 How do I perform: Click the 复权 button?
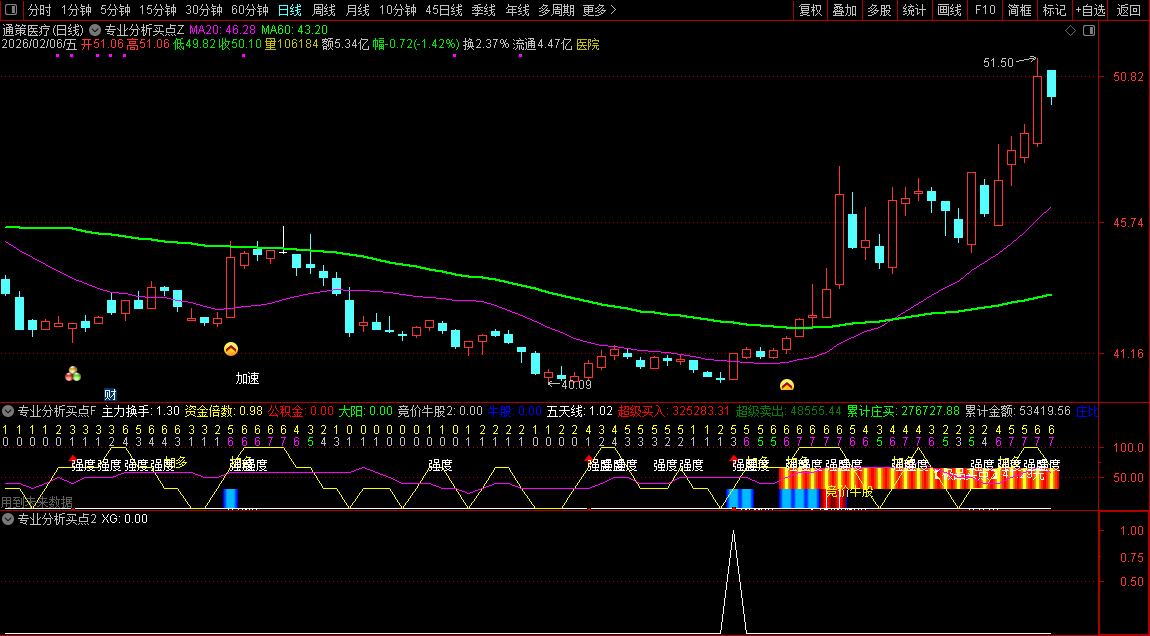click(x=810, y=10)
